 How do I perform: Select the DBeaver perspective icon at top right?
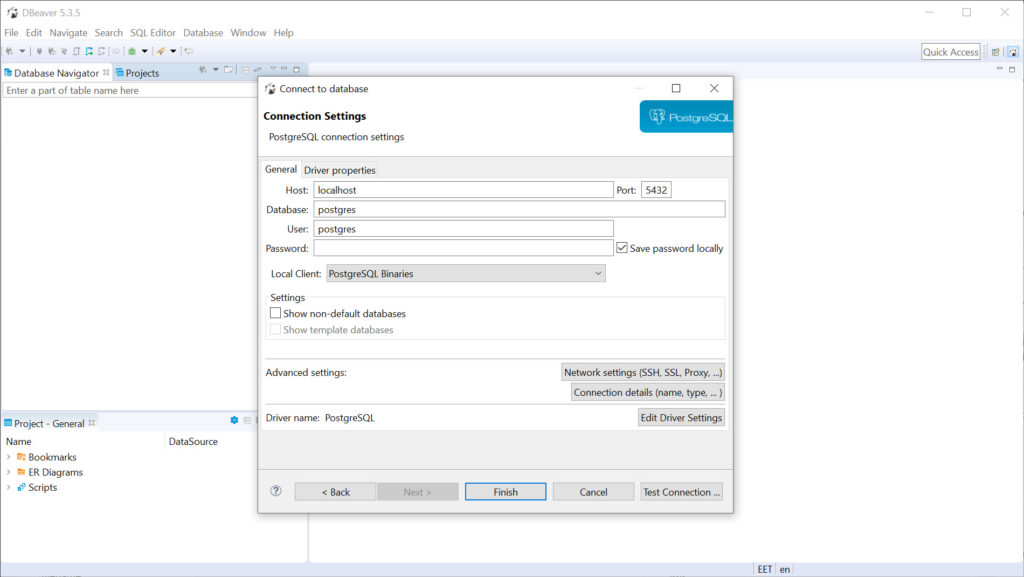click(1012, 52)
